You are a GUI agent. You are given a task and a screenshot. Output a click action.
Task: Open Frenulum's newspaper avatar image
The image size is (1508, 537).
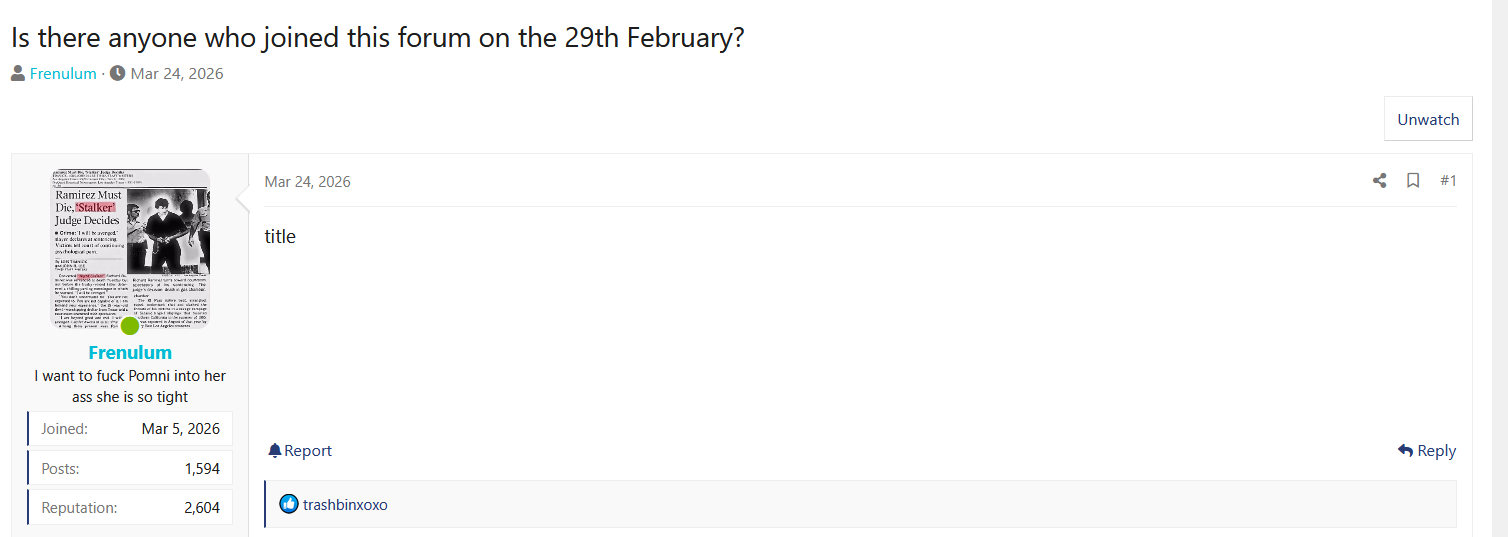click(130, 245)
